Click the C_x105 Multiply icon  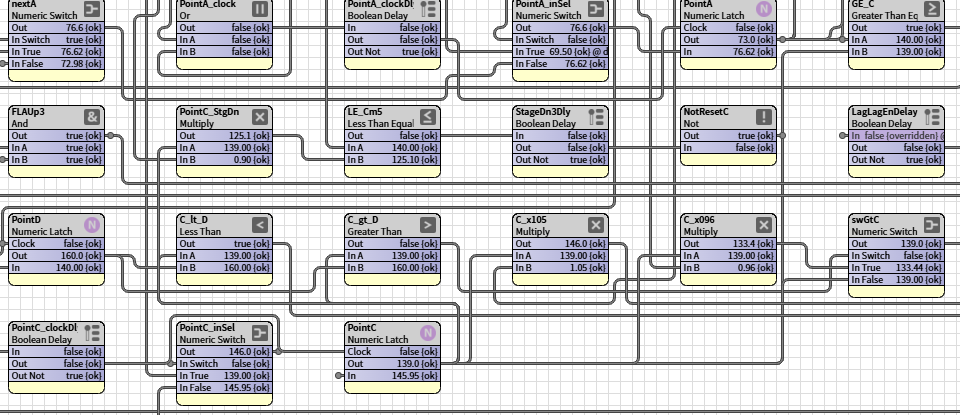tap(596, 225)
